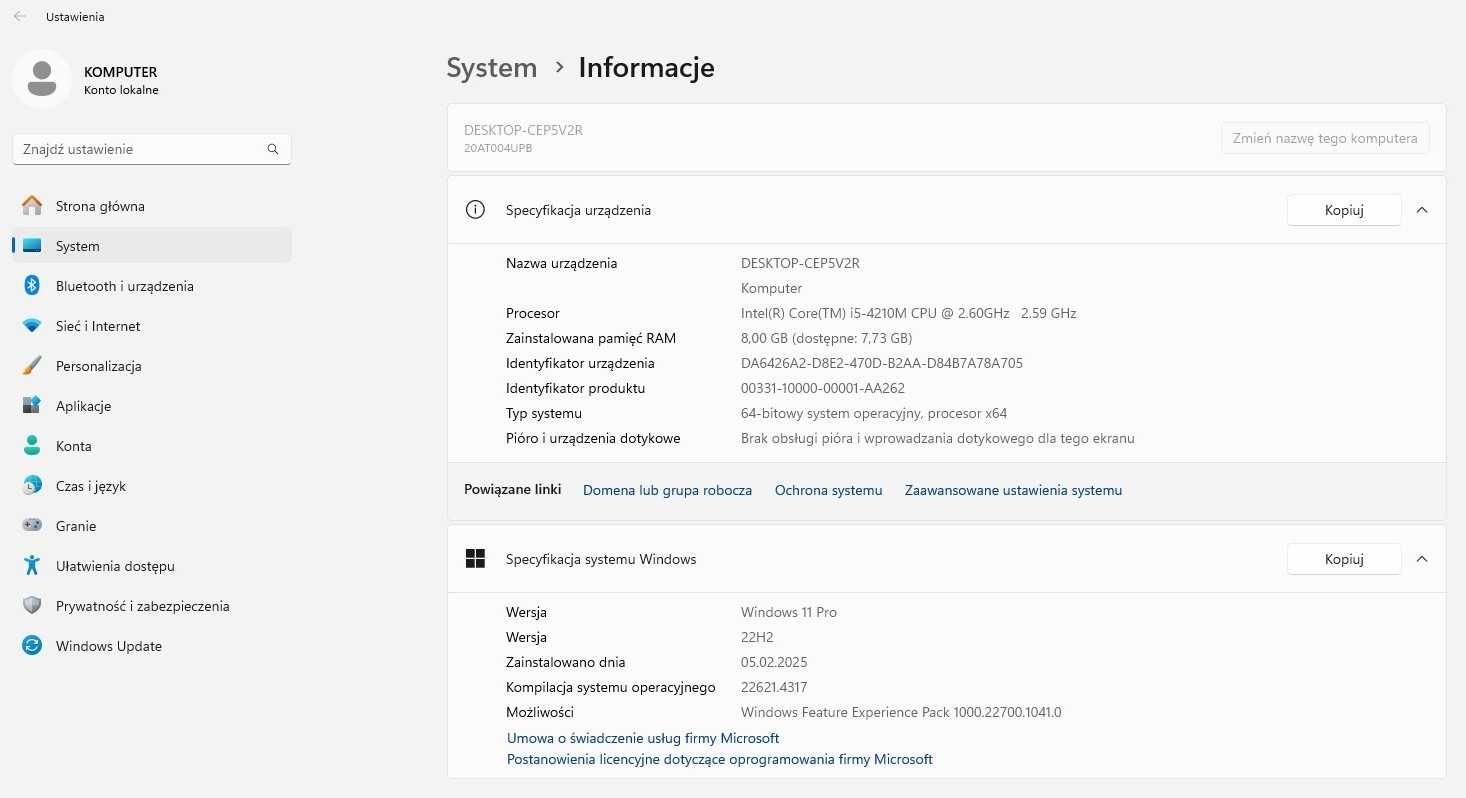
Task: Click the Windows Update sync icon
Action: click(x=32, y=646)
